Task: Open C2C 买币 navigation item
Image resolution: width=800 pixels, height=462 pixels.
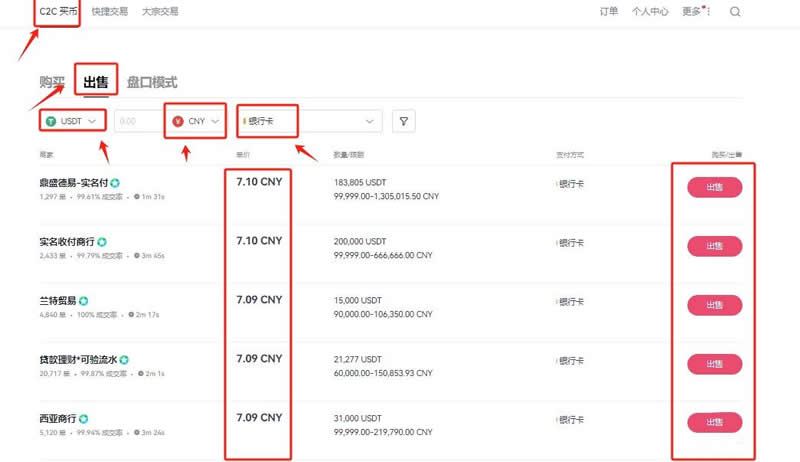Action: (x=57, y=12)
